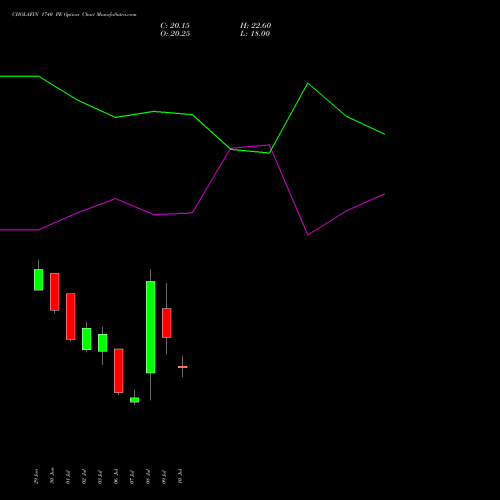Click the 01 Jul date axis label
Image resolution: width=500 pixels, height=500 pixels.
point(68,477)
